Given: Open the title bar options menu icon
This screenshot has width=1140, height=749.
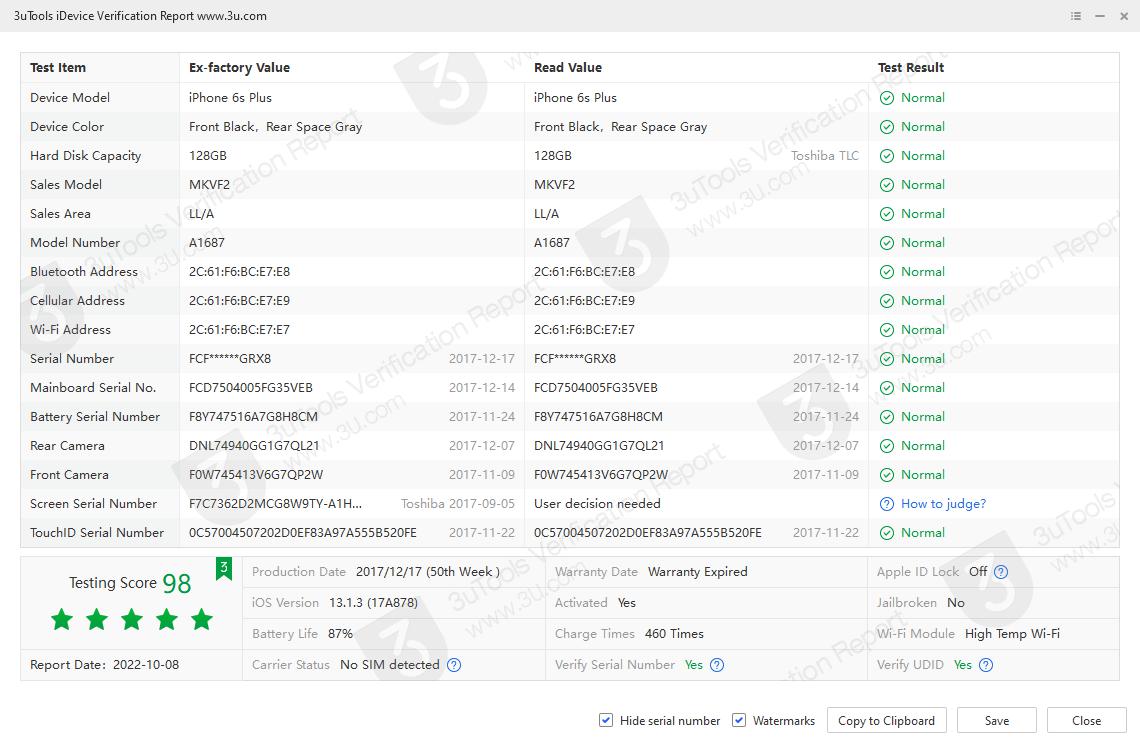Looking at the screenshot, I should tap(1076, 16).
